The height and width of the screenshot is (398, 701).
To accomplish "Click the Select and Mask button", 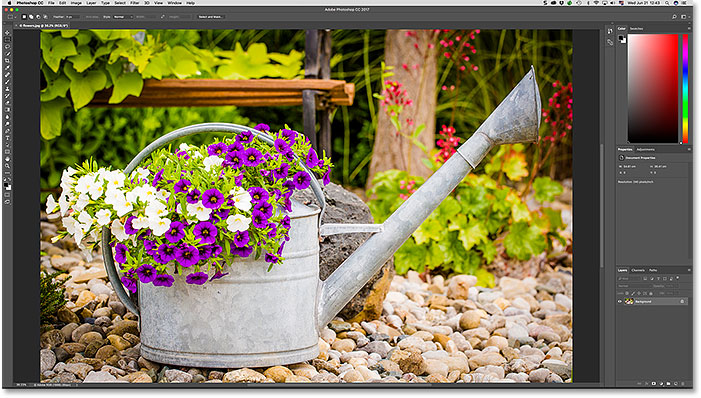I will tap(211, 17).
